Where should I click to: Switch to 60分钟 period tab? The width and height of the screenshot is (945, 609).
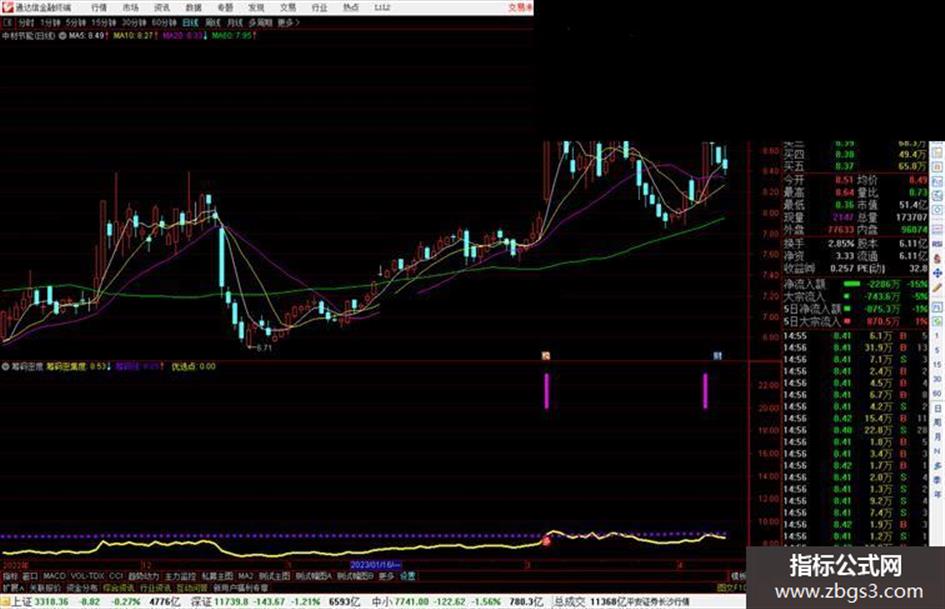(164, 23)
